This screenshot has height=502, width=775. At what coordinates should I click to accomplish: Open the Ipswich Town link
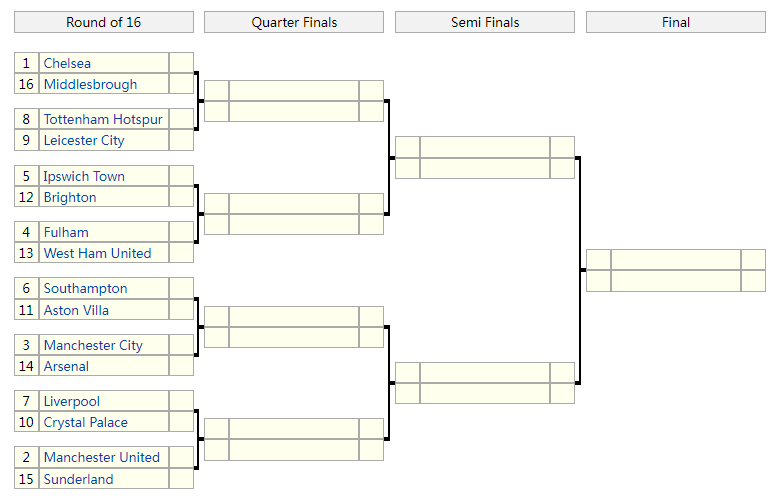click(84, 176)
